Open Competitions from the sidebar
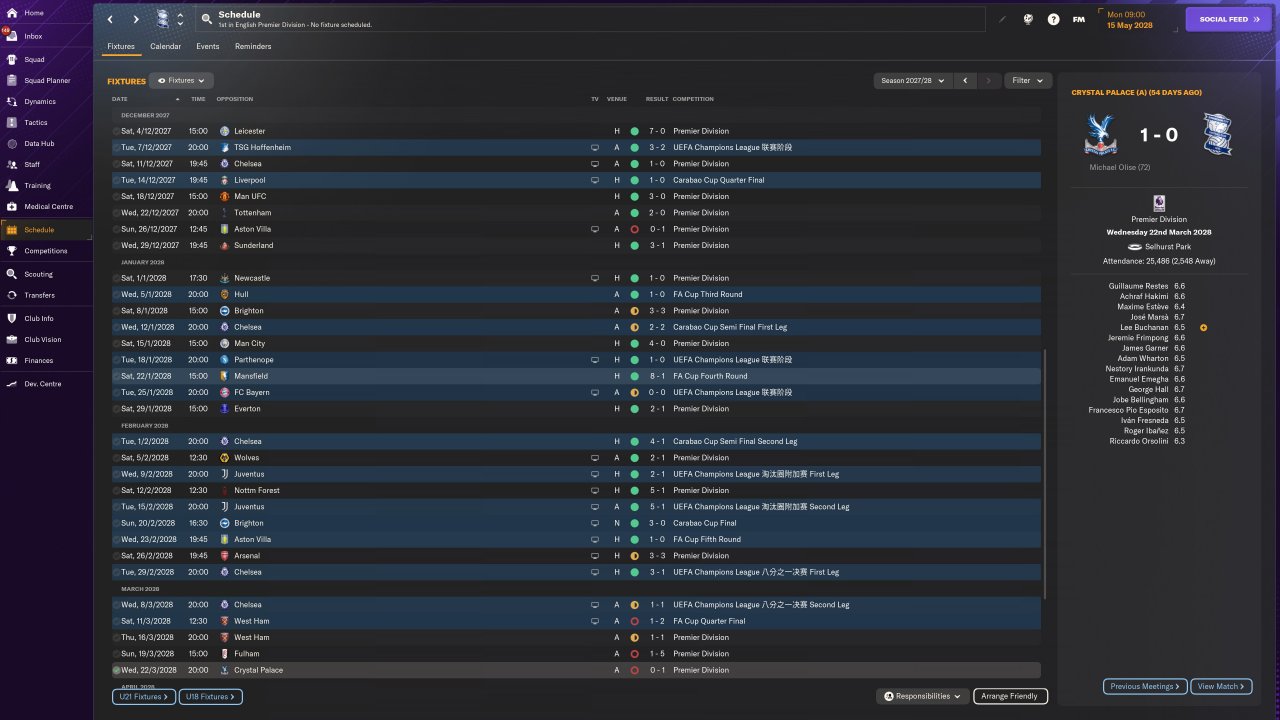This screenshot has width=1280, height=720. (46, 251)
